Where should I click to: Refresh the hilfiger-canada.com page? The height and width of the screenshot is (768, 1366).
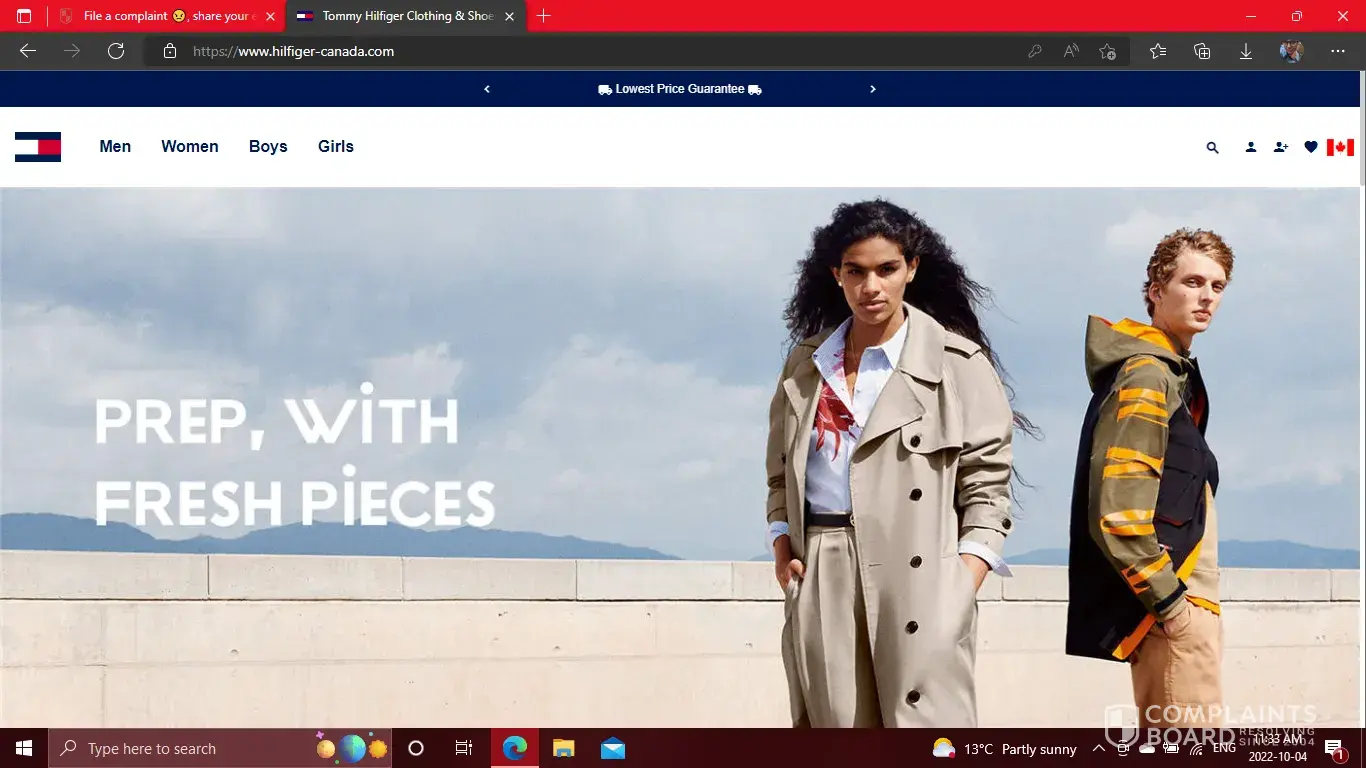click(x=116, y=51)
